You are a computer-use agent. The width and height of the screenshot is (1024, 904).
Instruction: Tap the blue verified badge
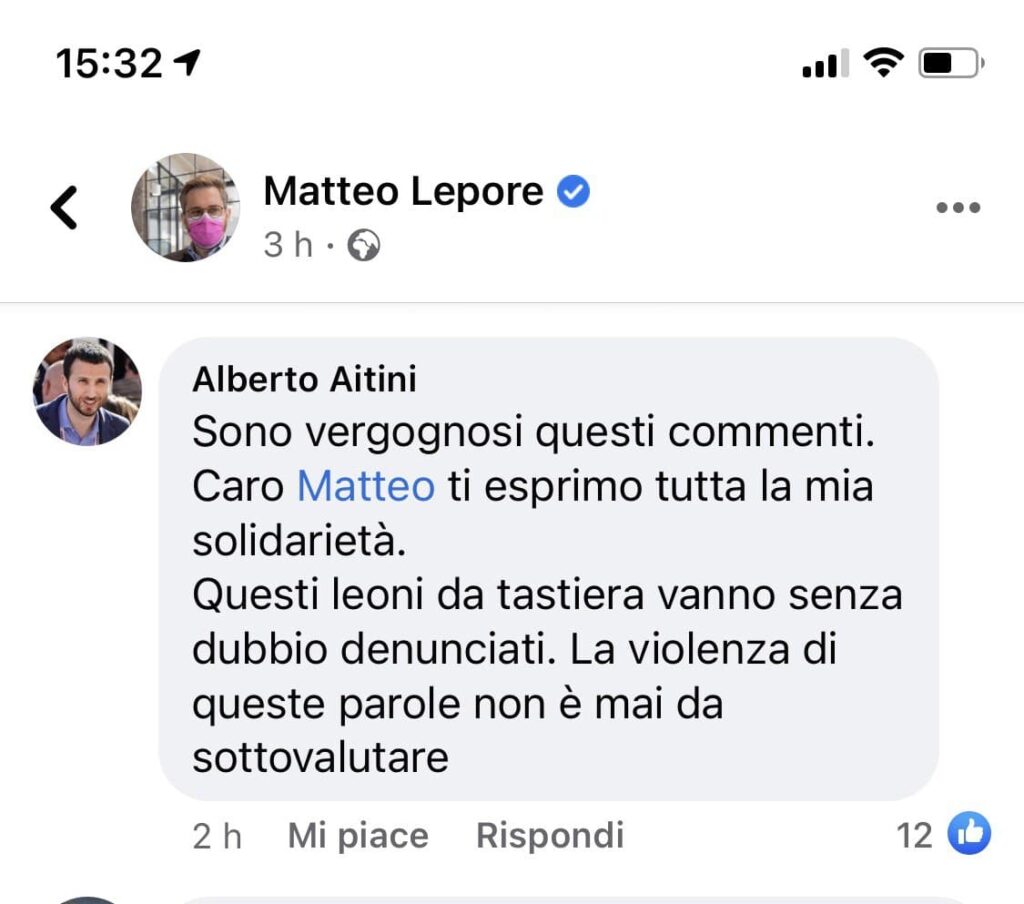click(573, 191)
